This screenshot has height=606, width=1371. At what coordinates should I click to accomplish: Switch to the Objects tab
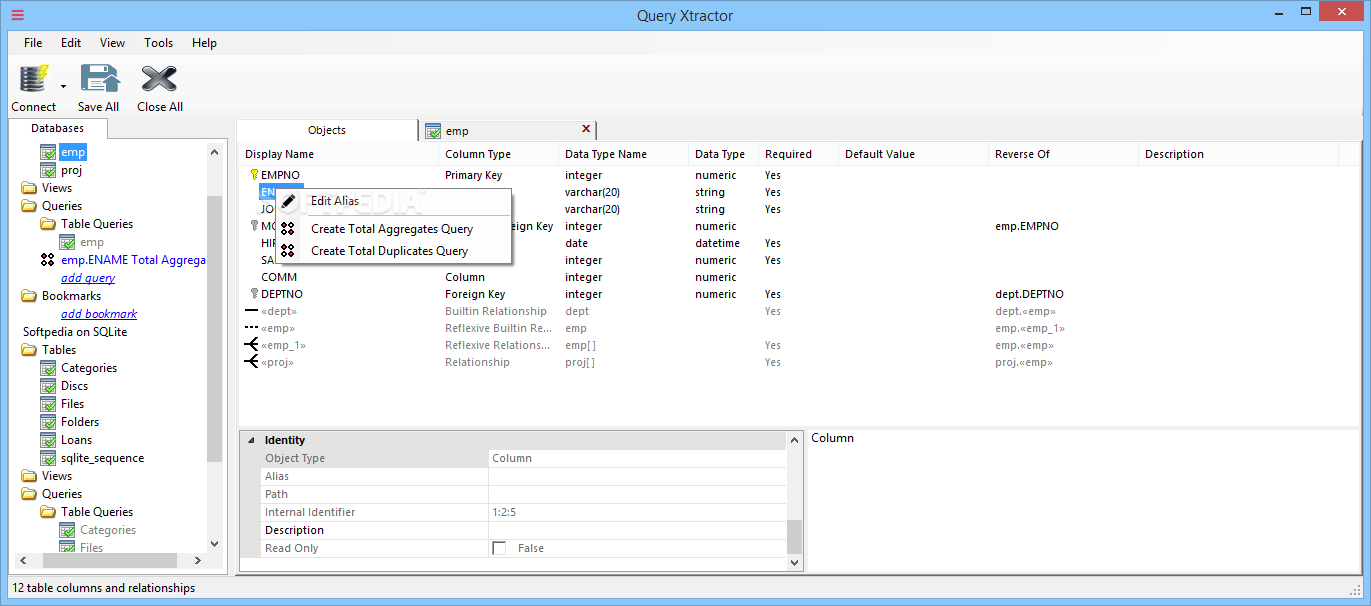pos(327,130)
